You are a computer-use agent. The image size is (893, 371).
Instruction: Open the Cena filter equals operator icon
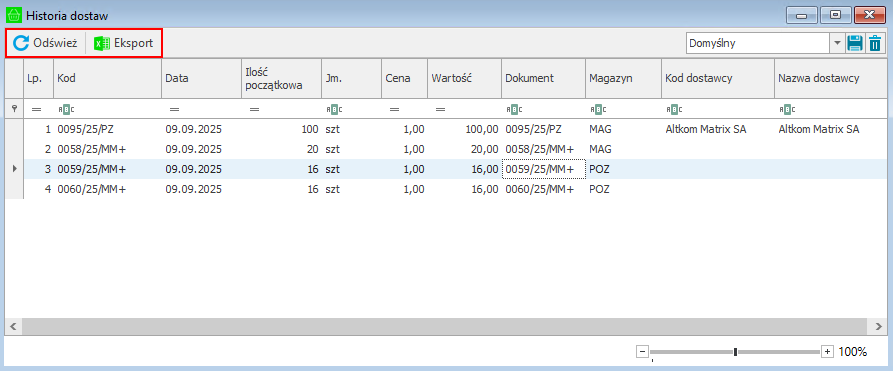coord(394,109)
